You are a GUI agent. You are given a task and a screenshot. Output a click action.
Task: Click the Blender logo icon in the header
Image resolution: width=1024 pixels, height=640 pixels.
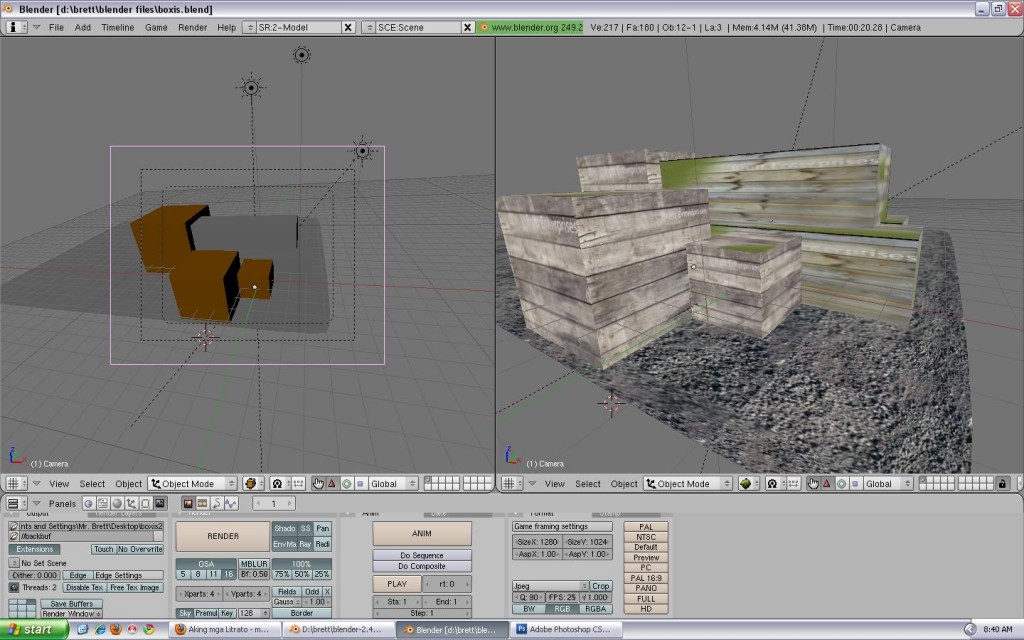(x=11, y=27)
